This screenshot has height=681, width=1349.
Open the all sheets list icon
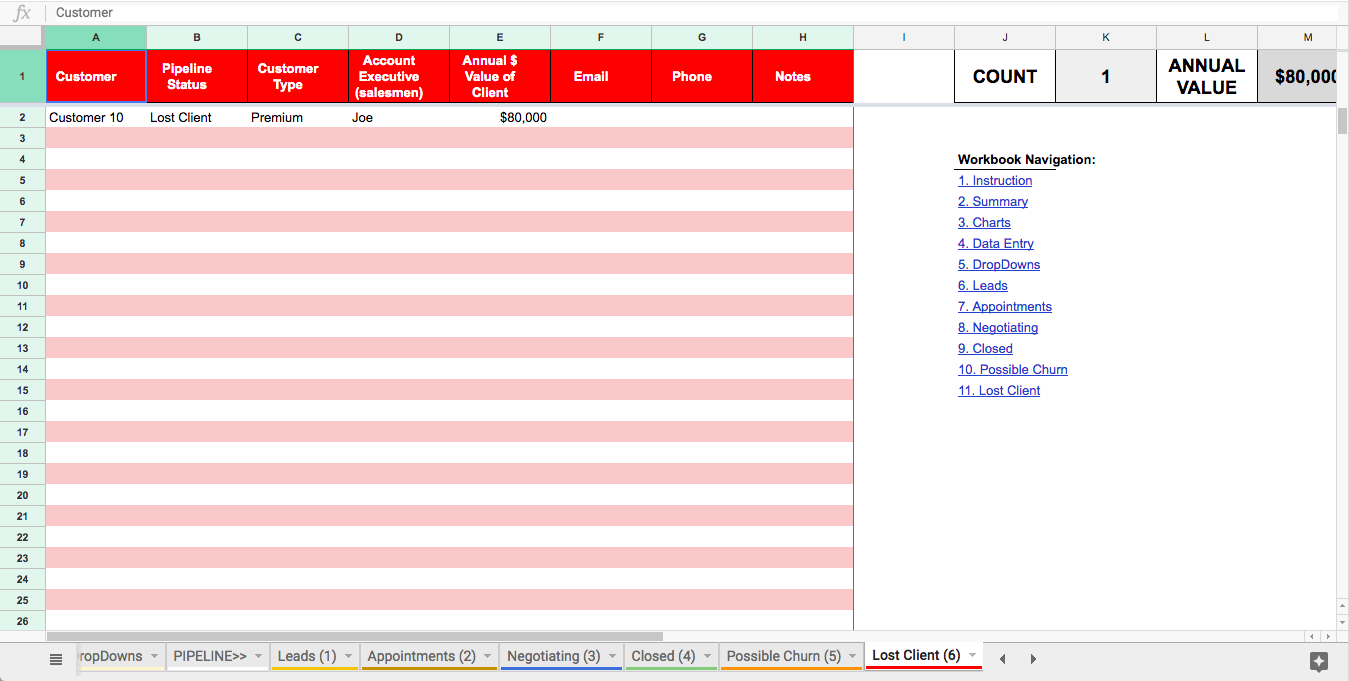[56, 659]
